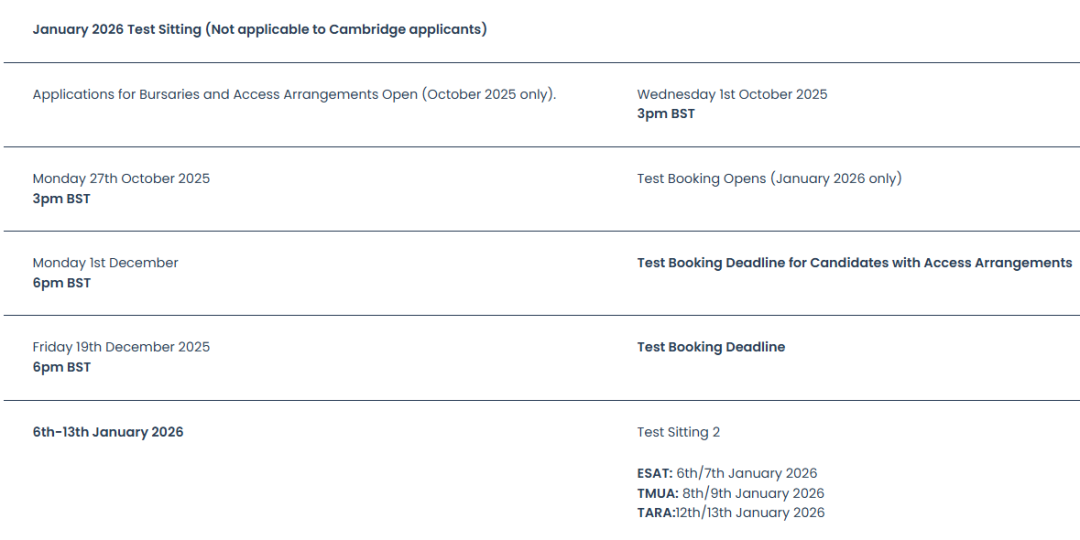Select Applications for Bursaries and Access Arrangements text
Image resolution: width=1080 pixels, height=540 pixels.
pyautogui.click(x=294, y=94)
